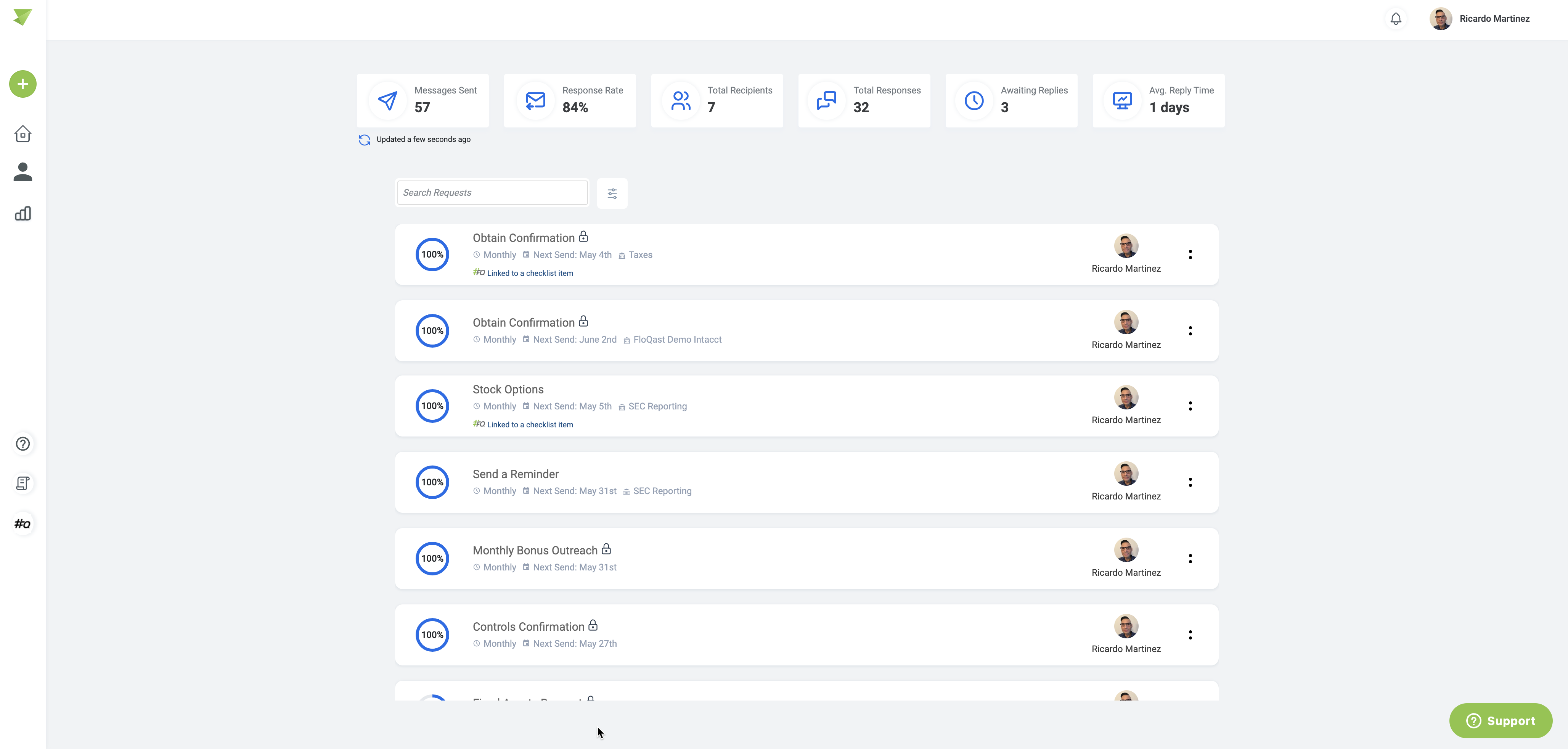Click the refresh stats icon
1568x749 pixels.
364,140
